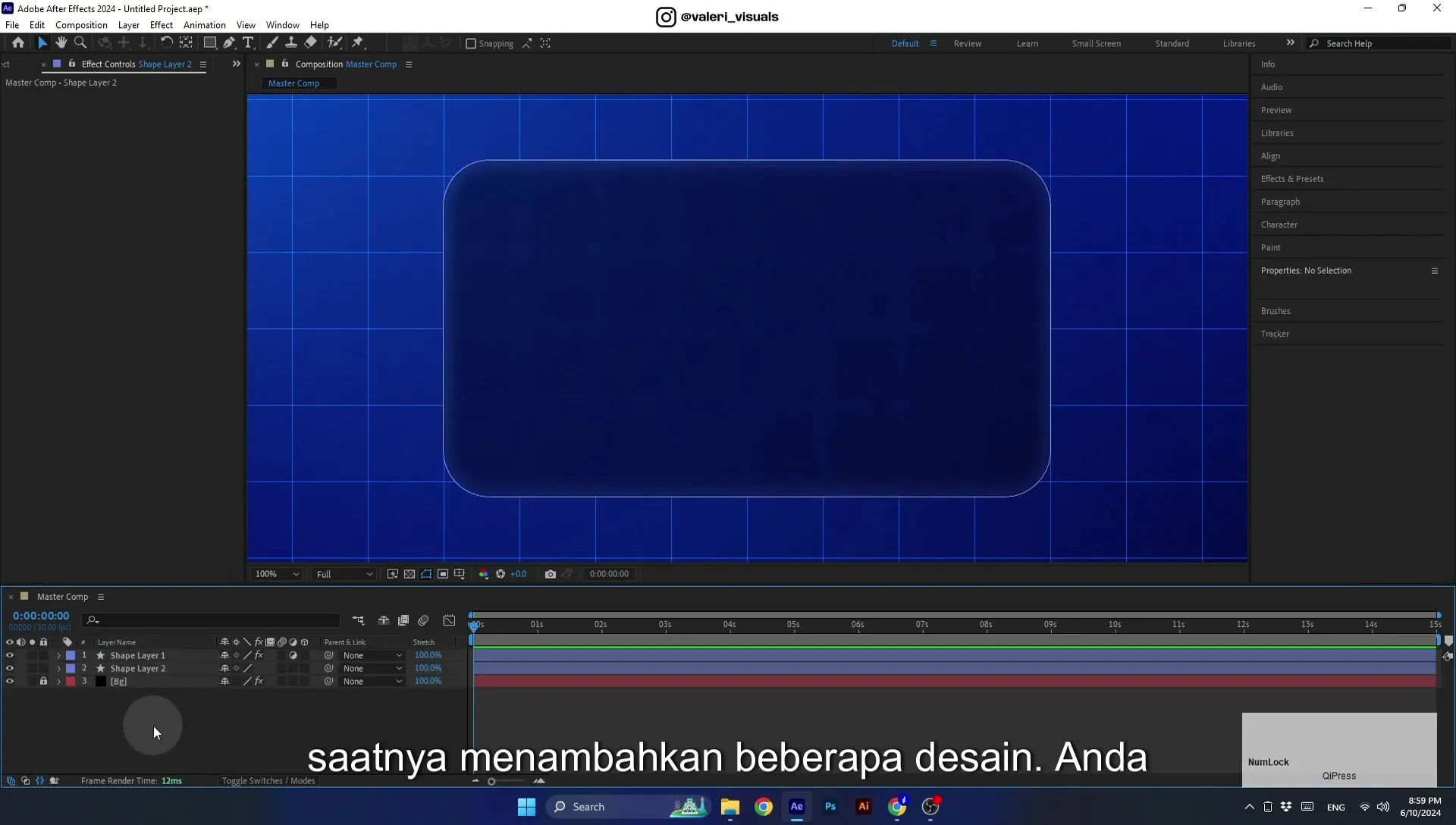Select the Selection (arrow) tool
The width and height of the screenshot is (1456, 825).
(42, 43)
